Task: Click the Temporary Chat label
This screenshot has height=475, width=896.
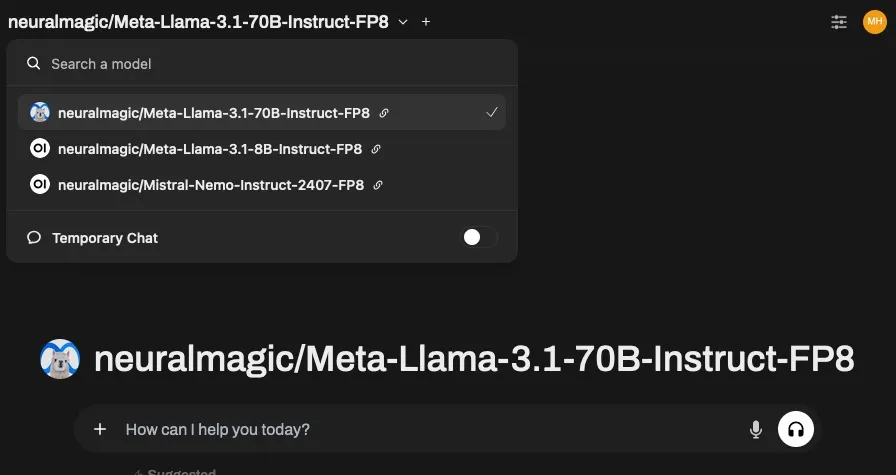Action: click(x=105, y=238)
